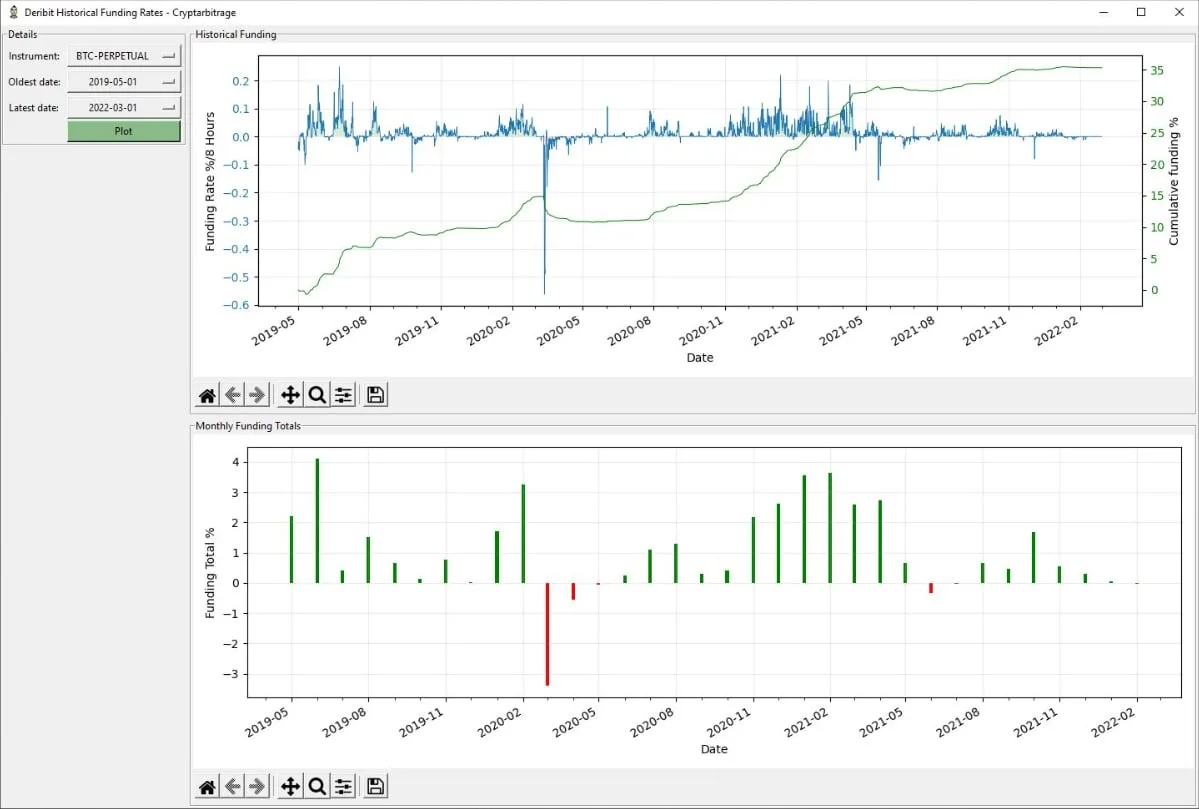1199x809 pixels.
Task: Click the Home icon in Historical Funding toolbar
Action: point(207,395)
